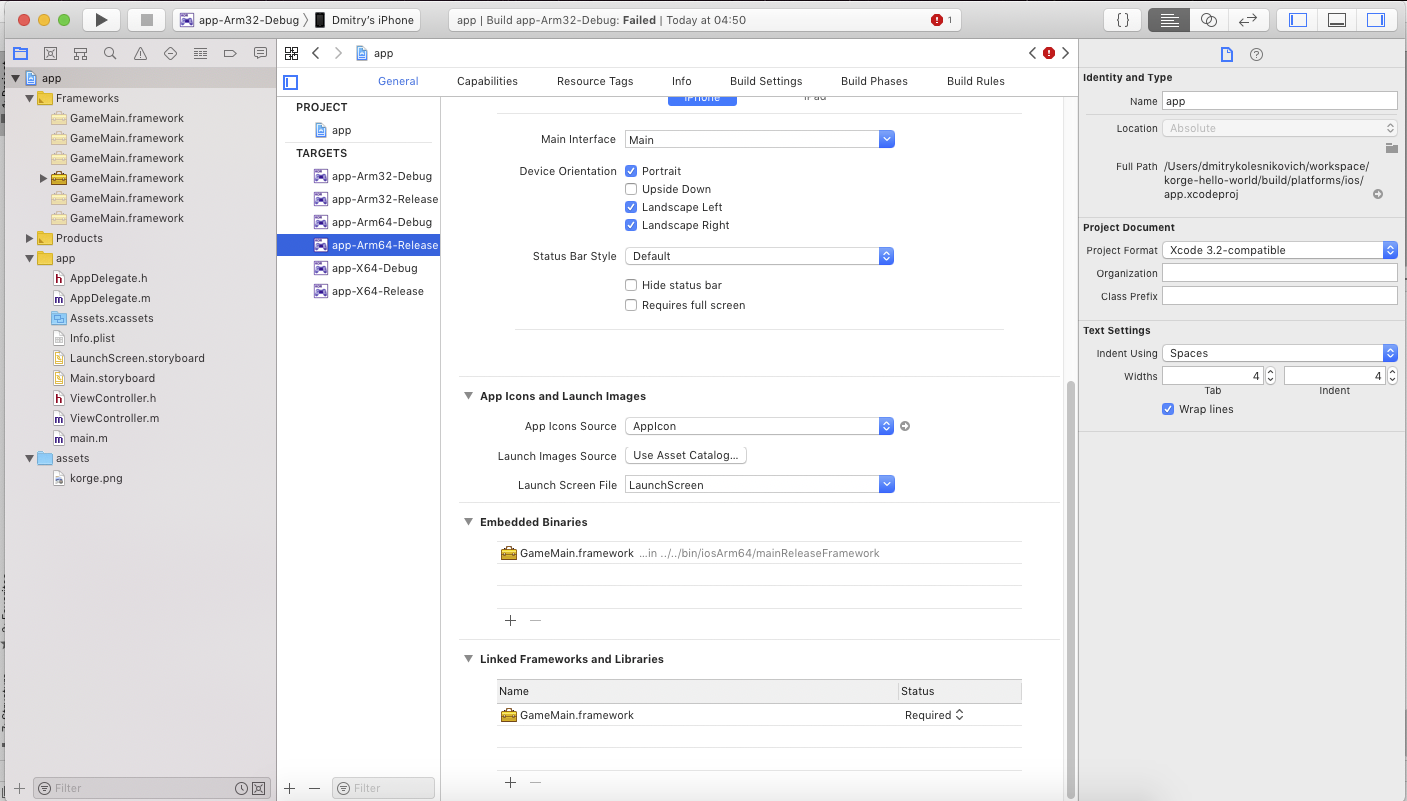Open the Library curly braces button

tap(1122, 20)
